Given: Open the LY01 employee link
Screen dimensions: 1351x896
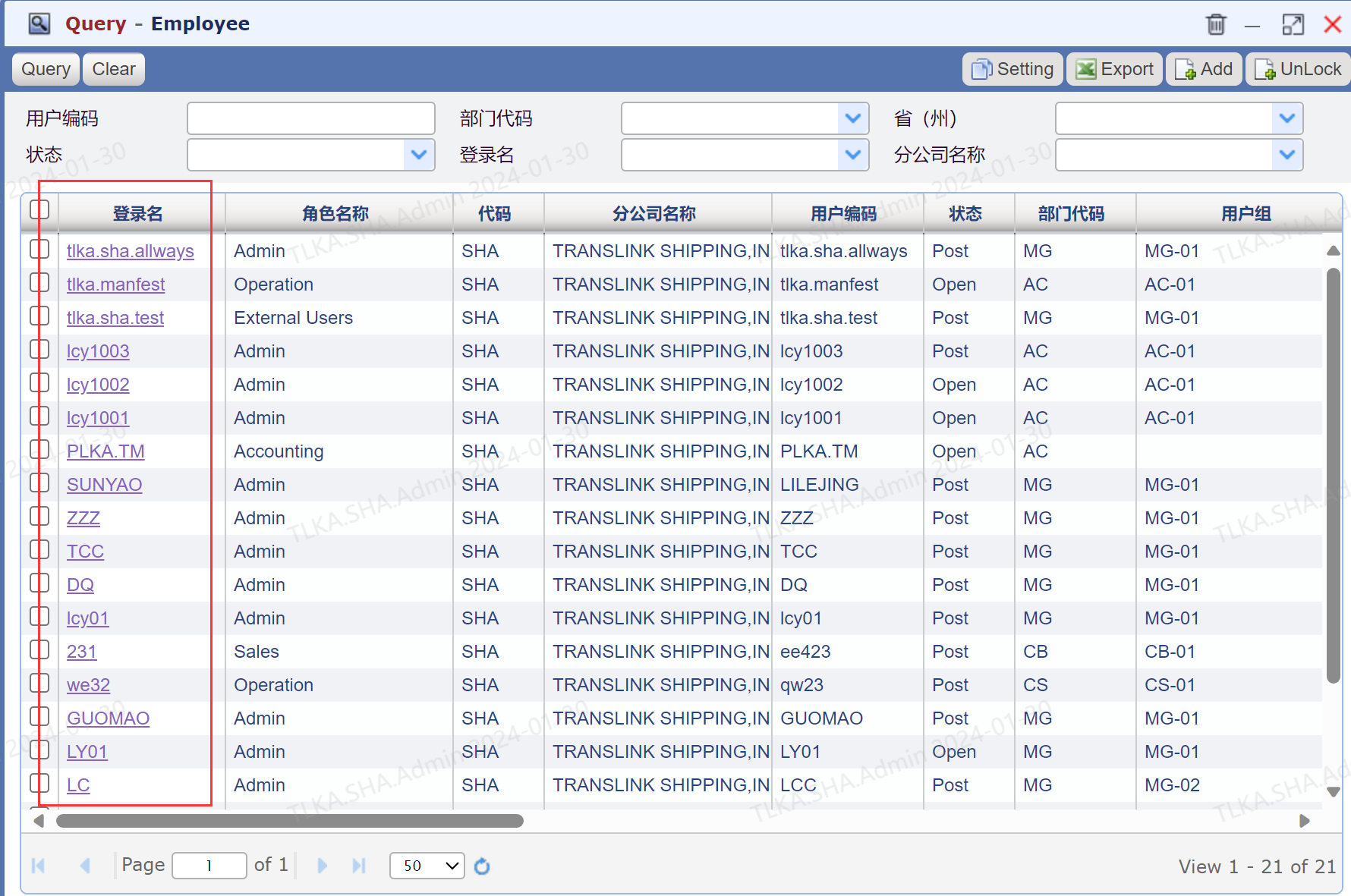Looking at the screenshot, I should pos(87,752).
